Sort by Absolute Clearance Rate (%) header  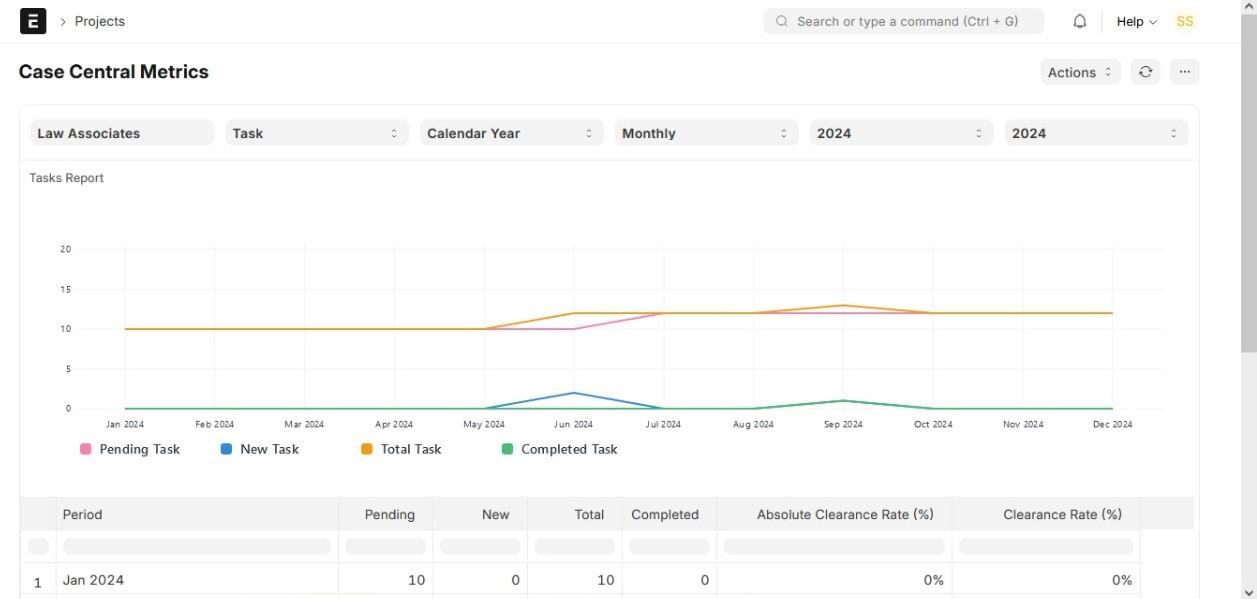point(834,514)
